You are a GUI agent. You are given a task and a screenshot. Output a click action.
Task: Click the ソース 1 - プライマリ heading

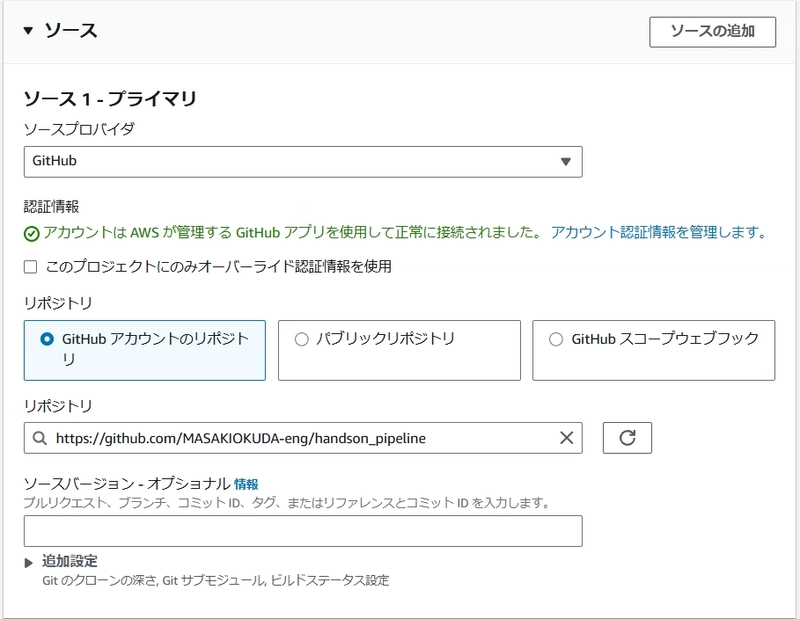(110, 98)
